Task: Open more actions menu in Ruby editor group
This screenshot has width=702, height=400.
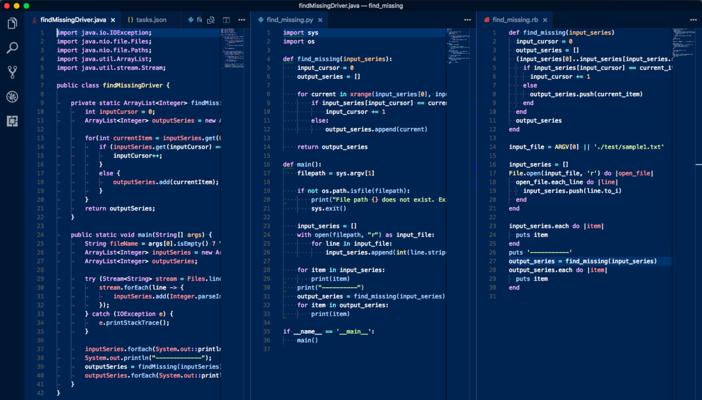Action: (692, 20)
